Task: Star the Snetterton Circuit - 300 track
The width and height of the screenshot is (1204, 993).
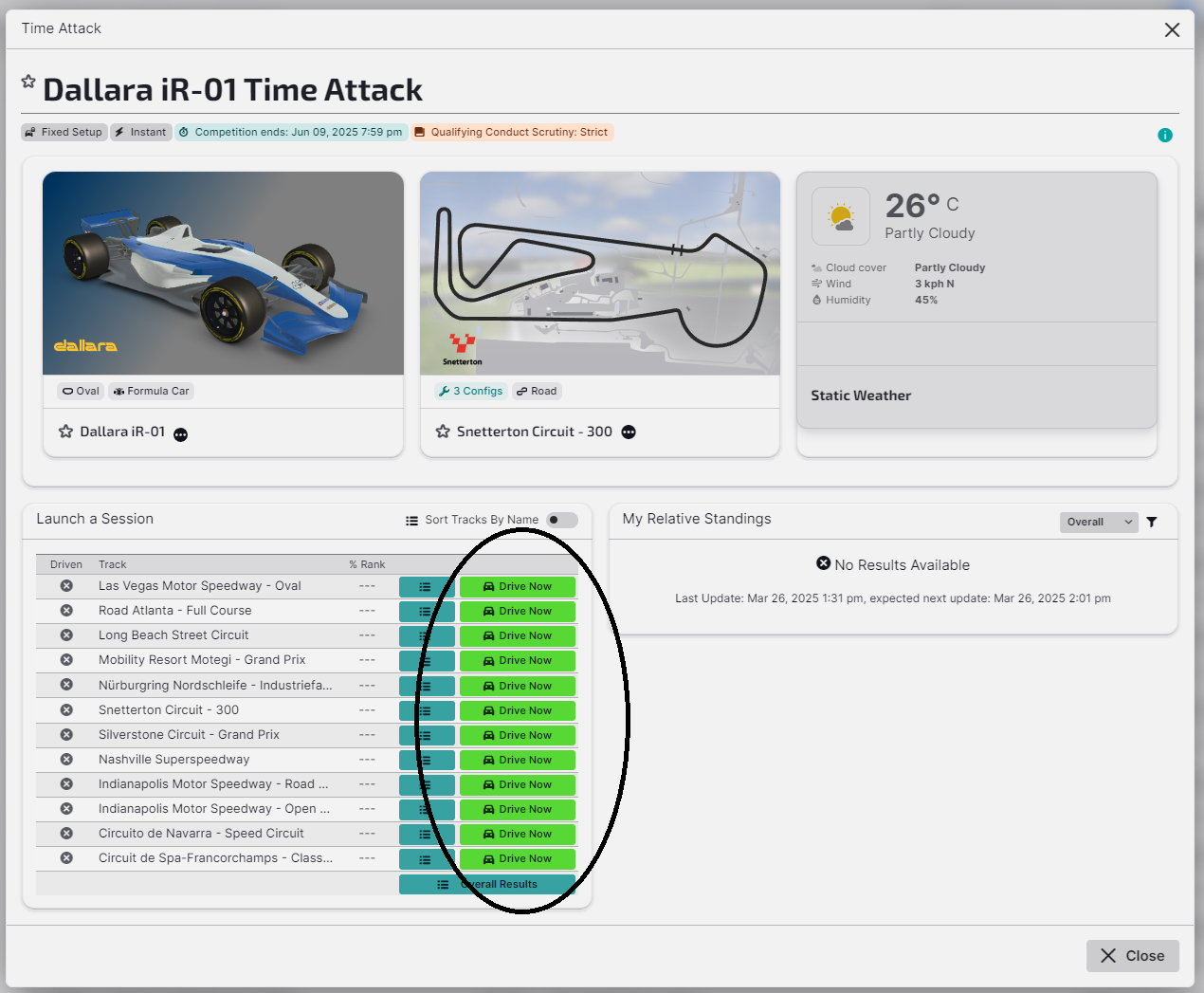Action: pyautogui.click(x=443, y=432)
